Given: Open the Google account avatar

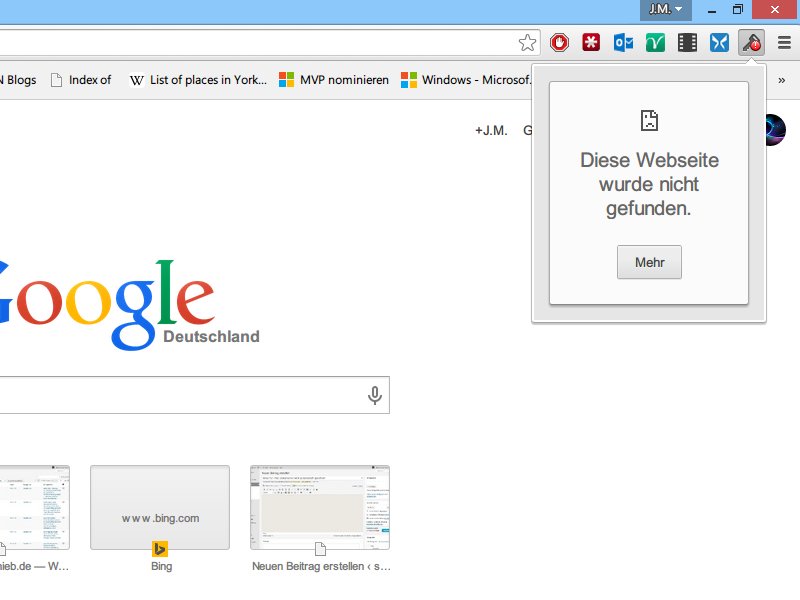Looking at the screenshot, I should pyautogui.click(x=776, y=130).
